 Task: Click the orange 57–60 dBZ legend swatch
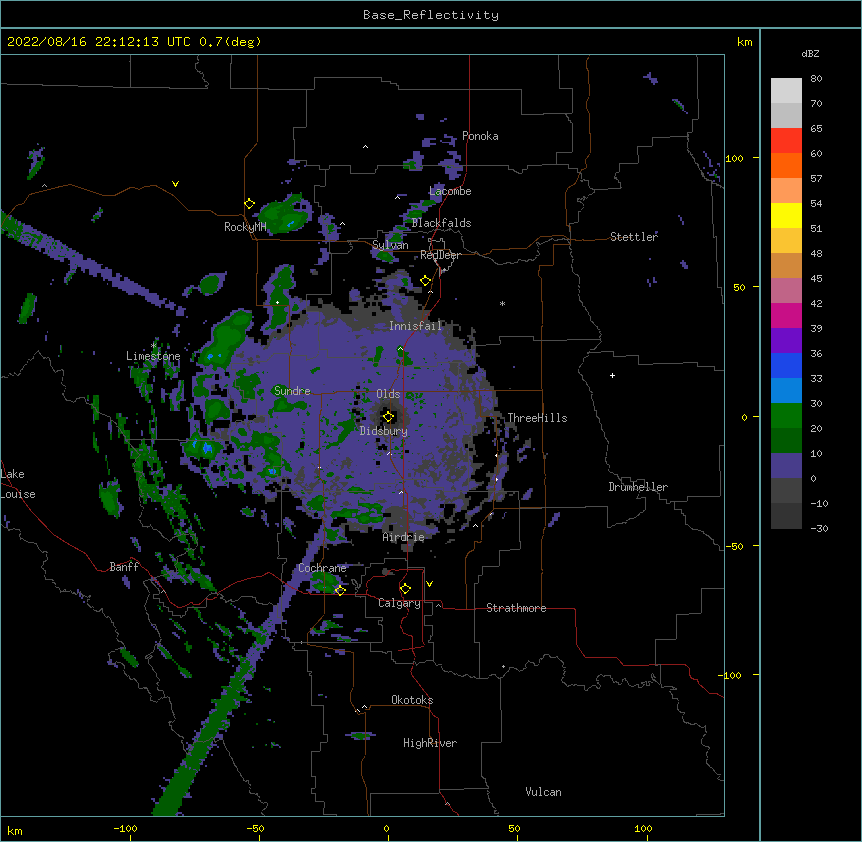click(x=786, y=165)
